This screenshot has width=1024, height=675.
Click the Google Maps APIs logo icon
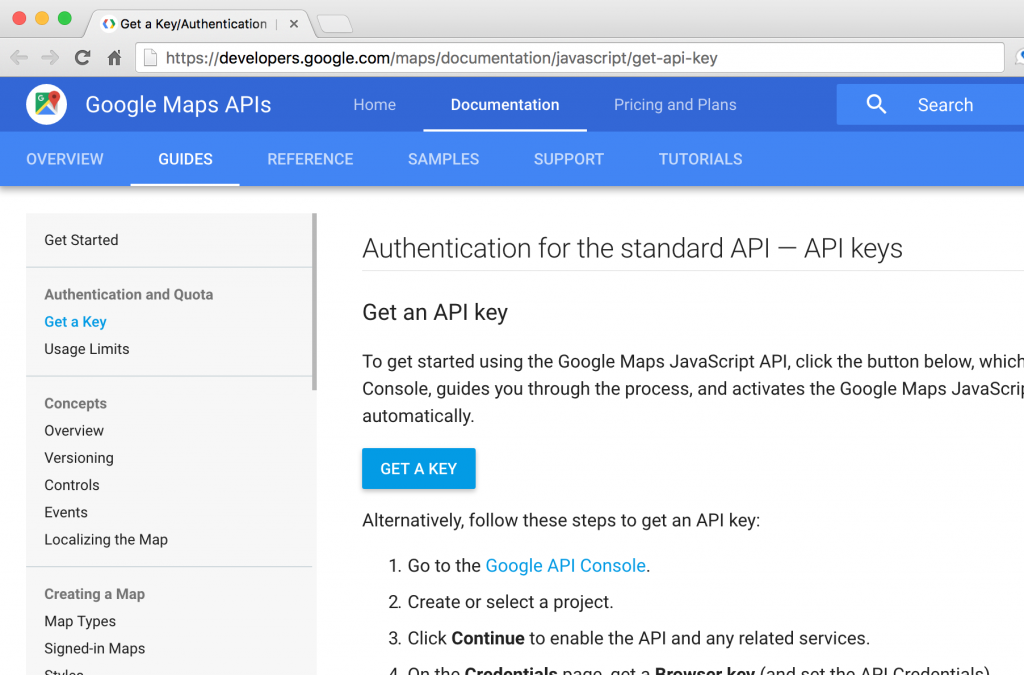(x=46, y=105)
